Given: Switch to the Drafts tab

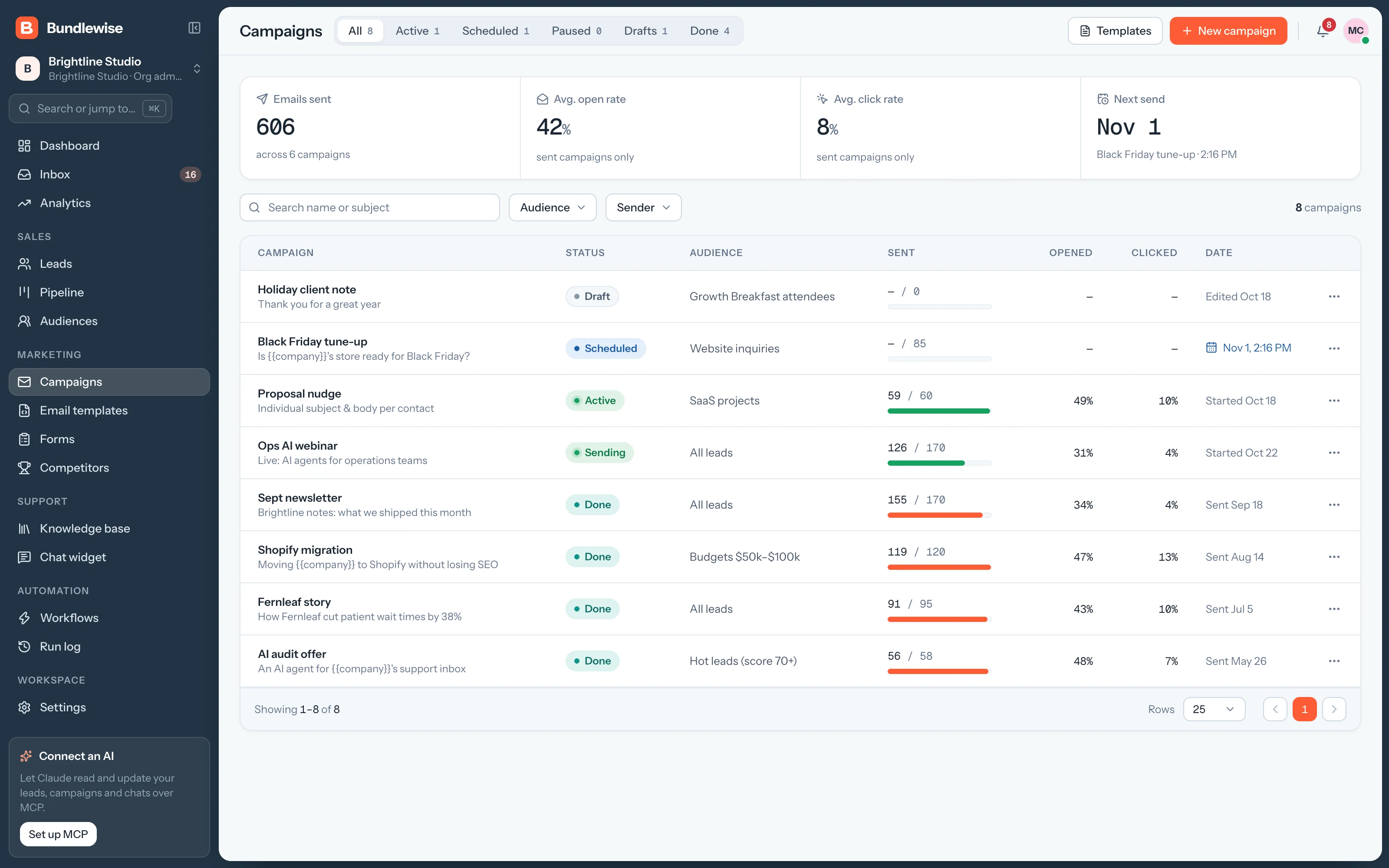Looking at the screenshot, I should click(645, 31).
